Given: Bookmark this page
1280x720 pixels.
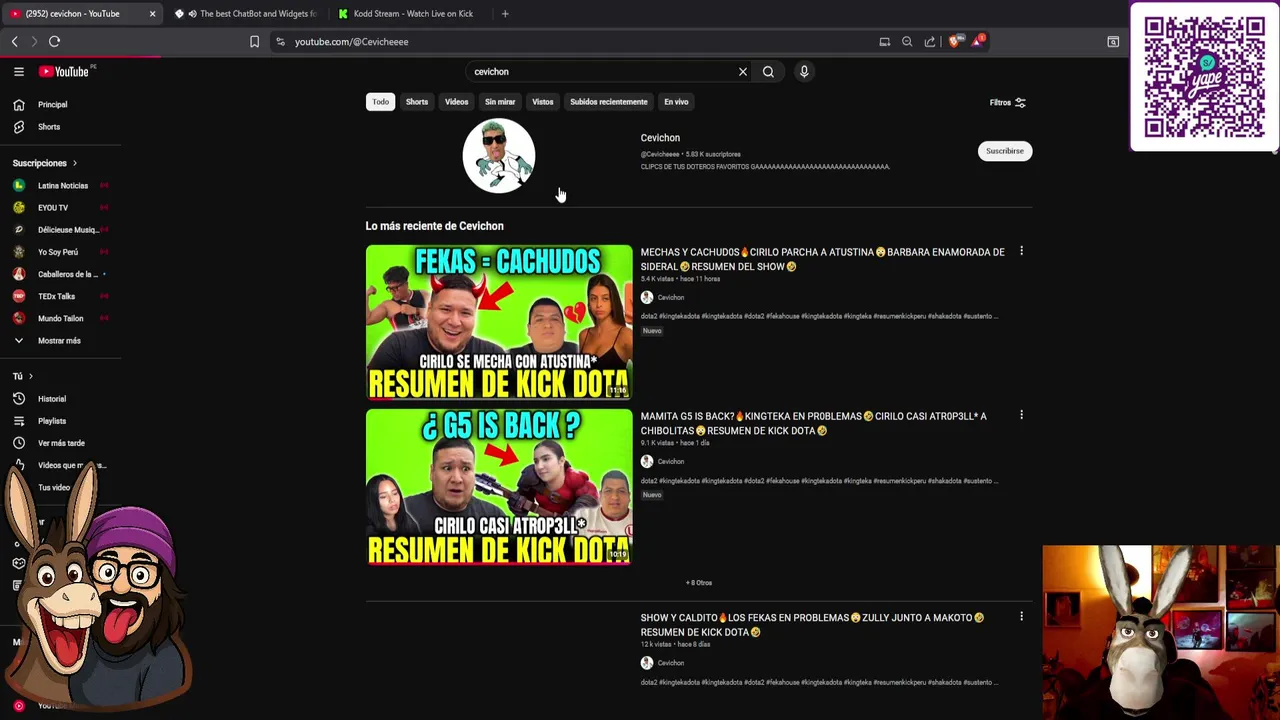Looking at the screenshot, I should point(254,42).
